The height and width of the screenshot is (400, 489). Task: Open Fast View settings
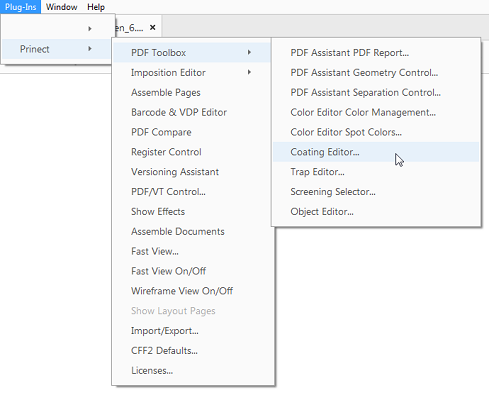point(192,251)
